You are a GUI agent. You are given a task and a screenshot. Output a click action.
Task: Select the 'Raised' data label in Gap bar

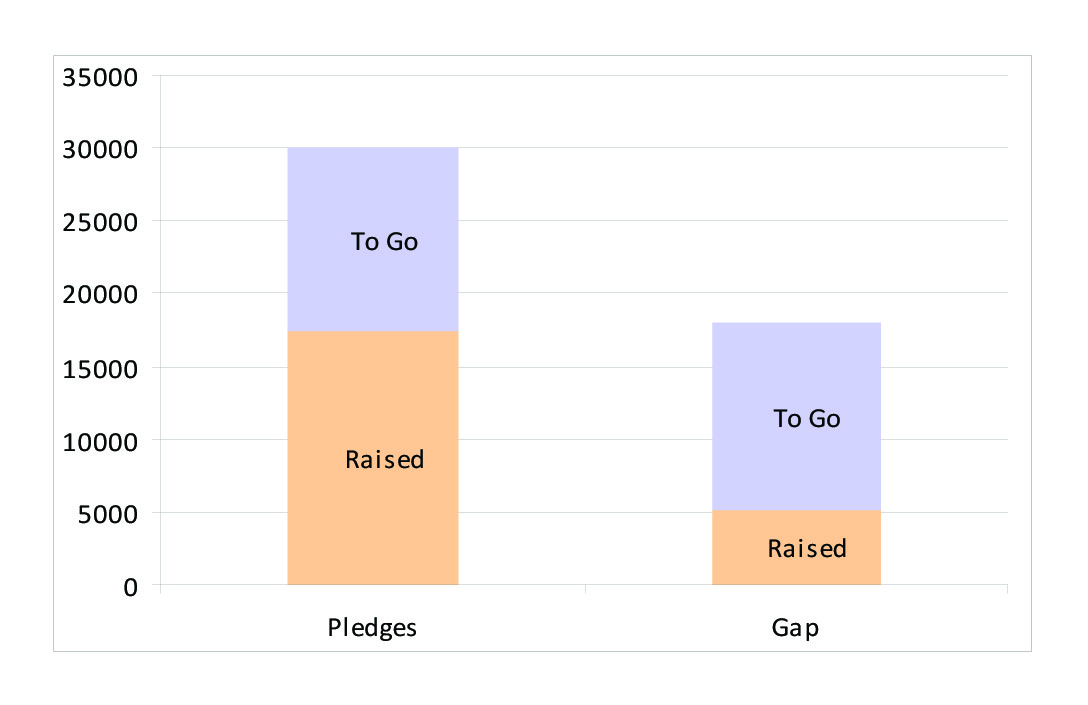point(807,549)
